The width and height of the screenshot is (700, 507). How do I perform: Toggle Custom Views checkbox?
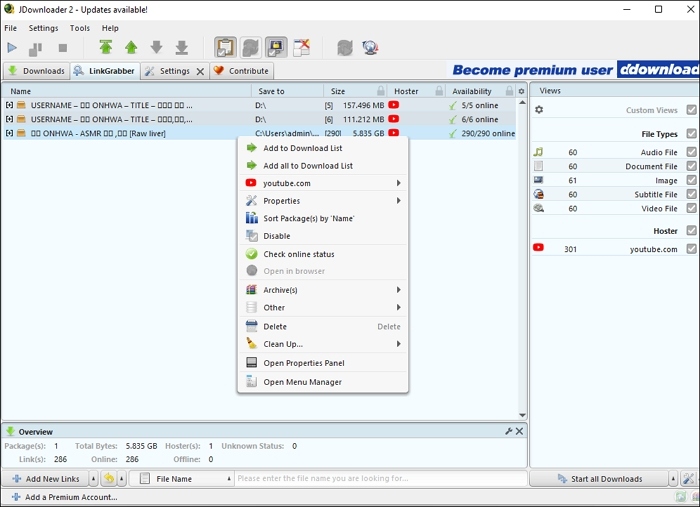coord(692,110)
